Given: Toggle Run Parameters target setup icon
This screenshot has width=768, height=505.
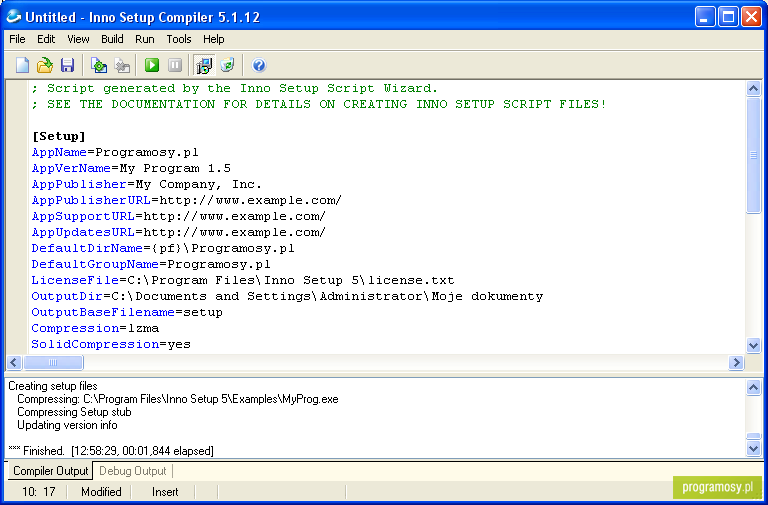Looking at the screenshot, I should pyautogui.click(x=204, y=65).
